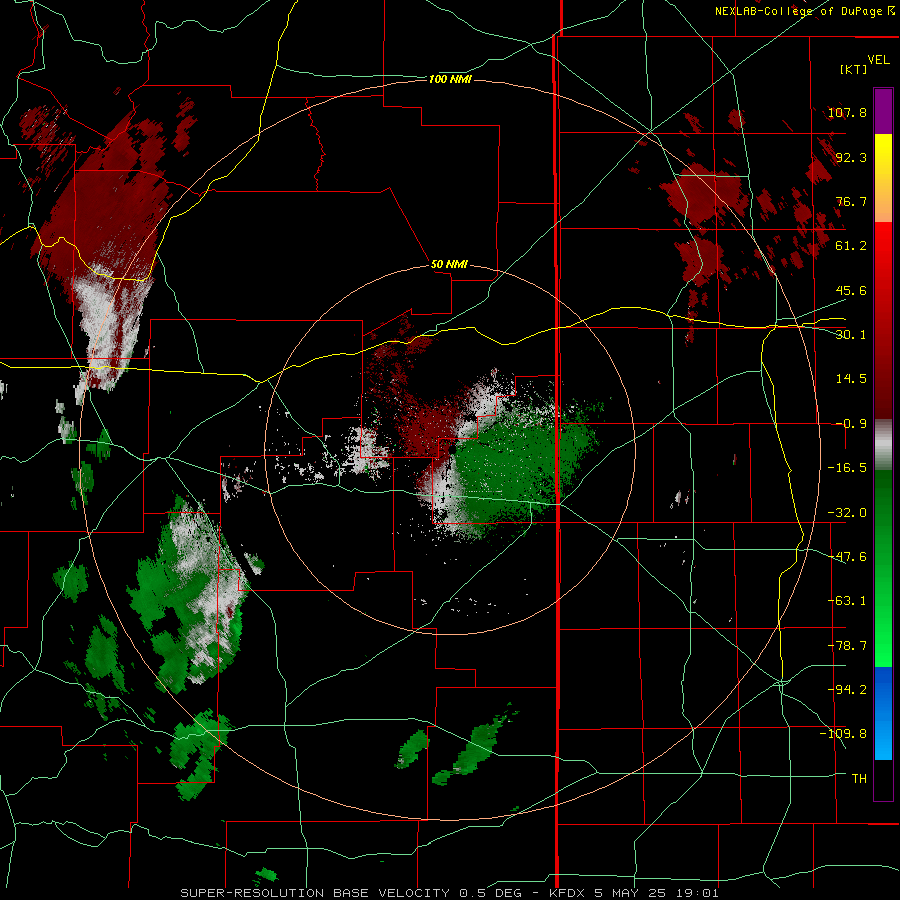Click the 45.6 velocity scale value
The height and width of the screenshot is (900, 900).
tap(851, 290)
